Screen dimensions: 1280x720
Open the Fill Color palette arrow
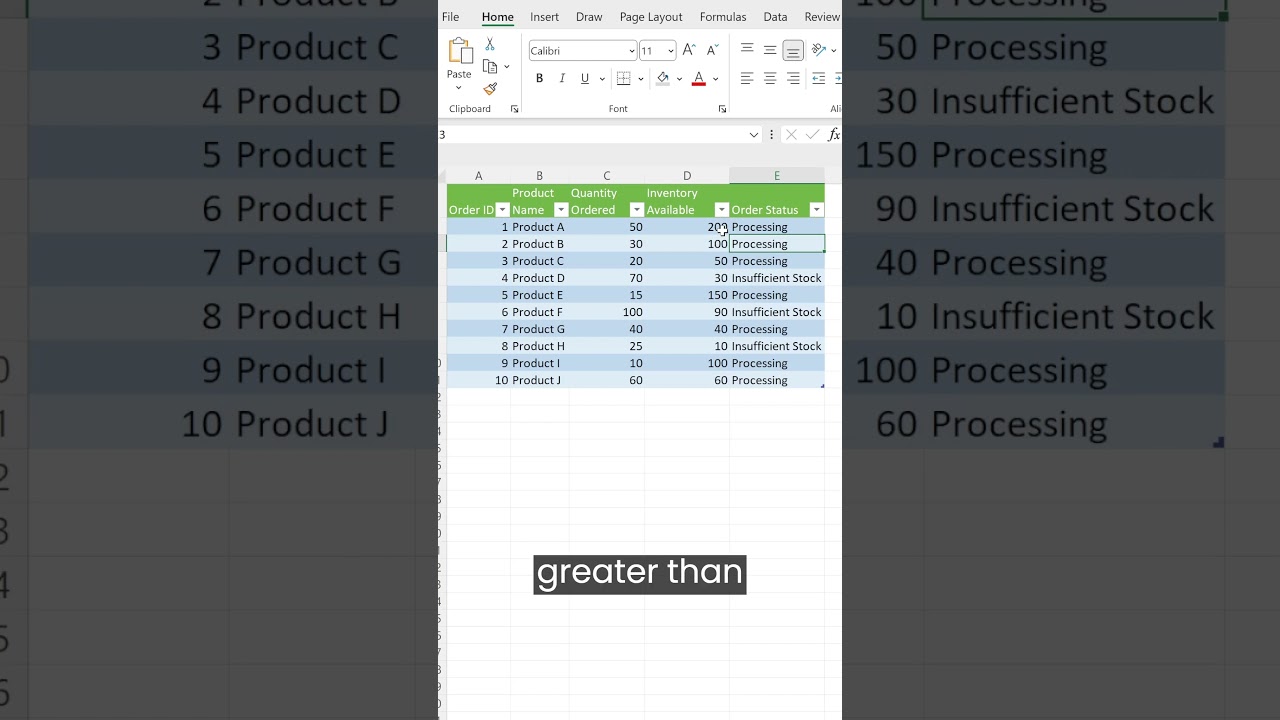(x=679, y=79)
